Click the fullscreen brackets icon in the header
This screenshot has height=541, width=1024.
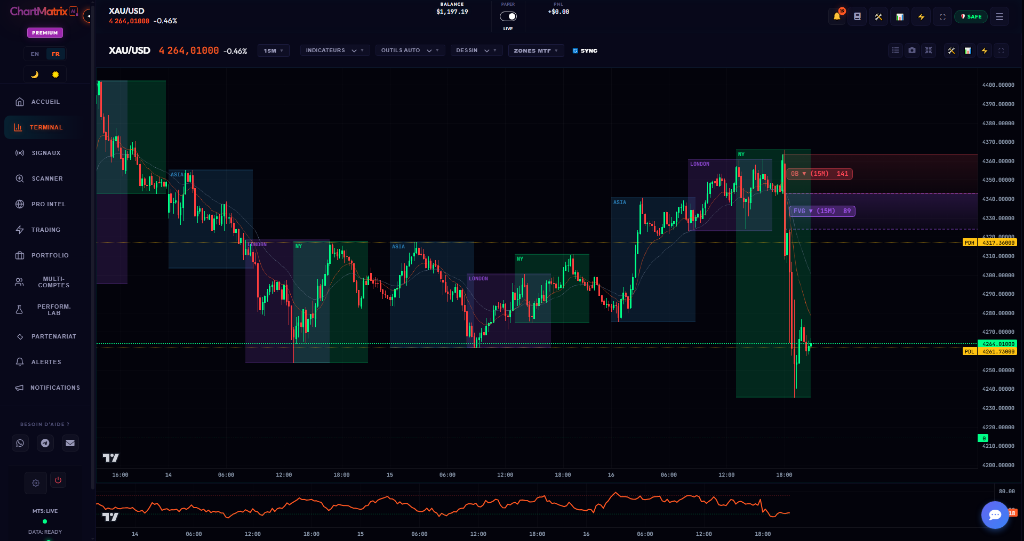[942, 16]
